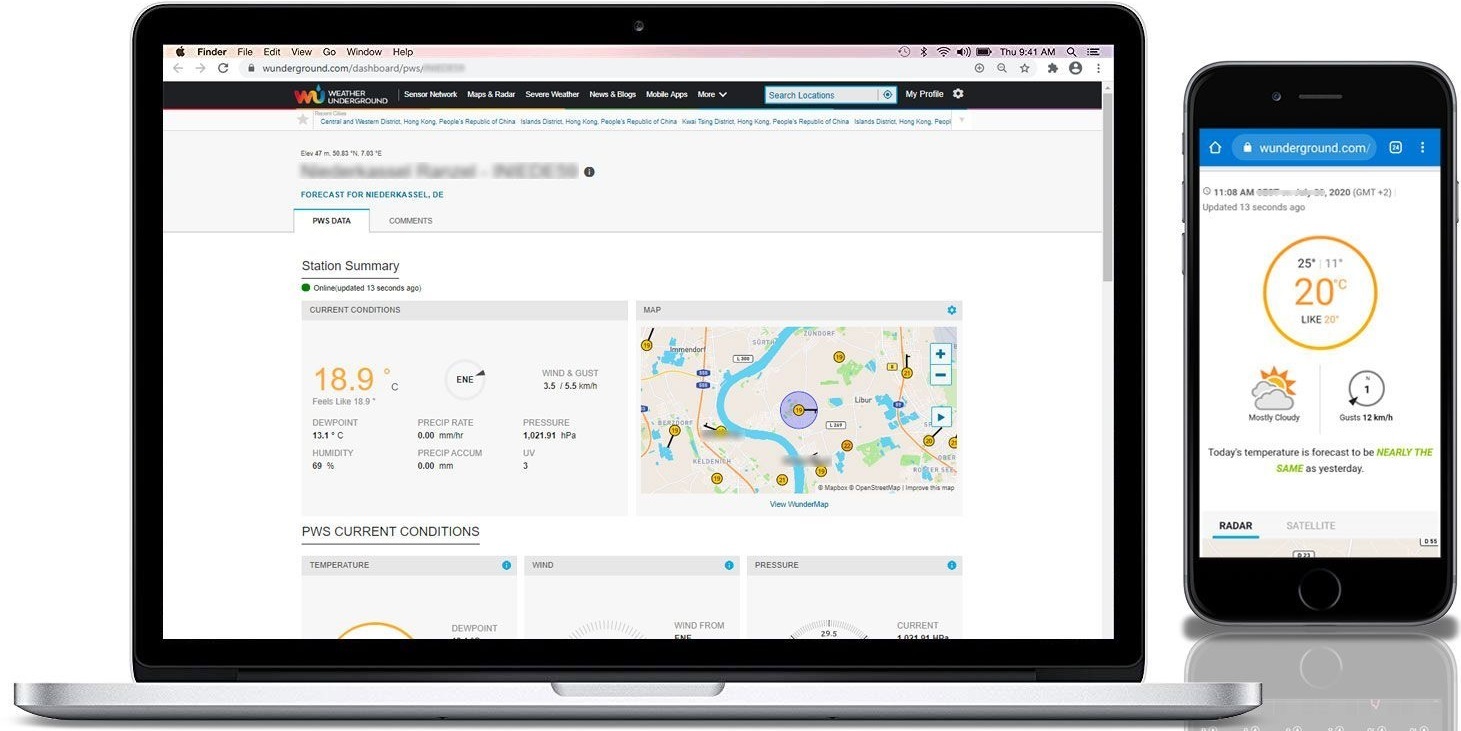Image resolution: width=1461 pixels, height=731 pixels.
Task: Zoom out on the station map
Action: pyautogui.click(x=940, y=376)
